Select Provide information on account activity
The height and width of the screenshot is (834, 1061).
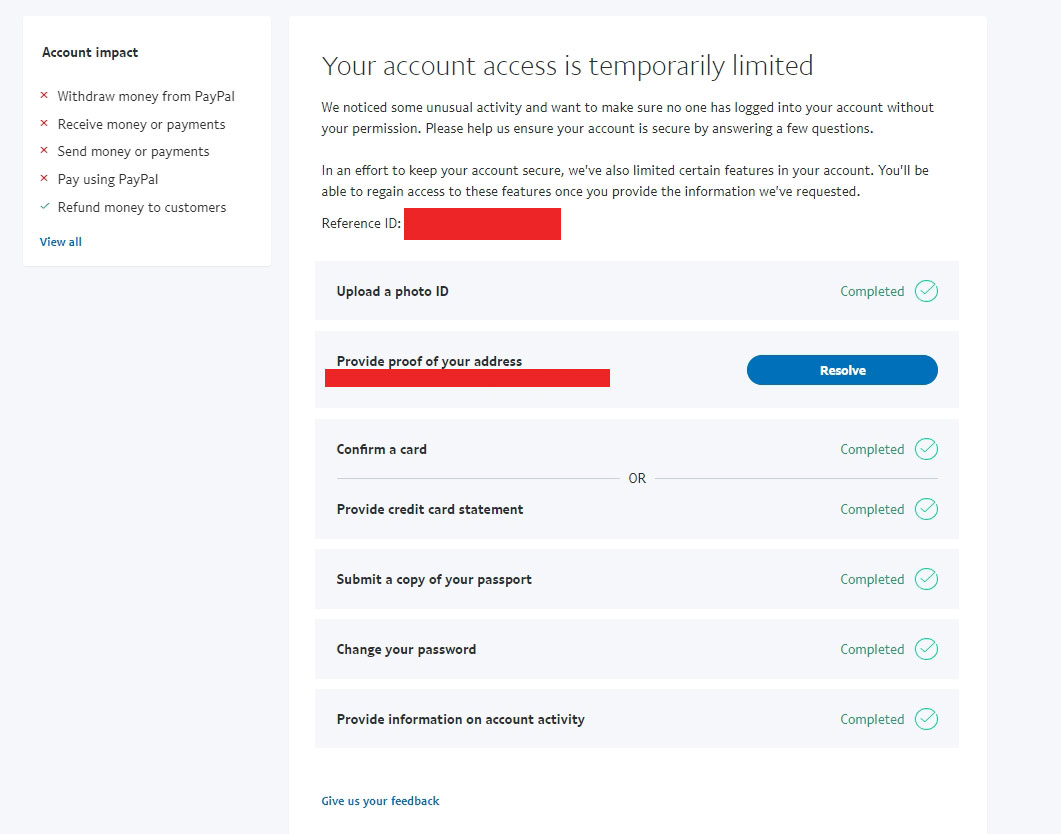click(461, 719)
